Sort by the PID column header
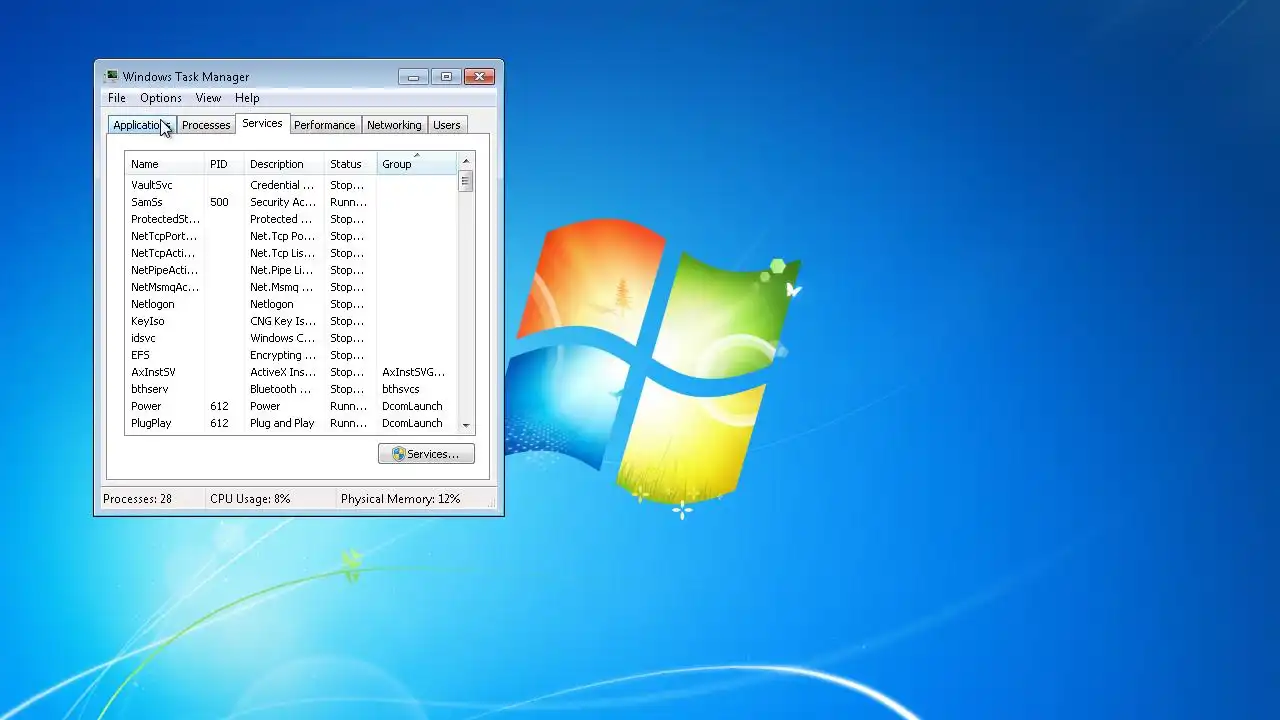The image size is (1280, 720). [x=224, y=164]
